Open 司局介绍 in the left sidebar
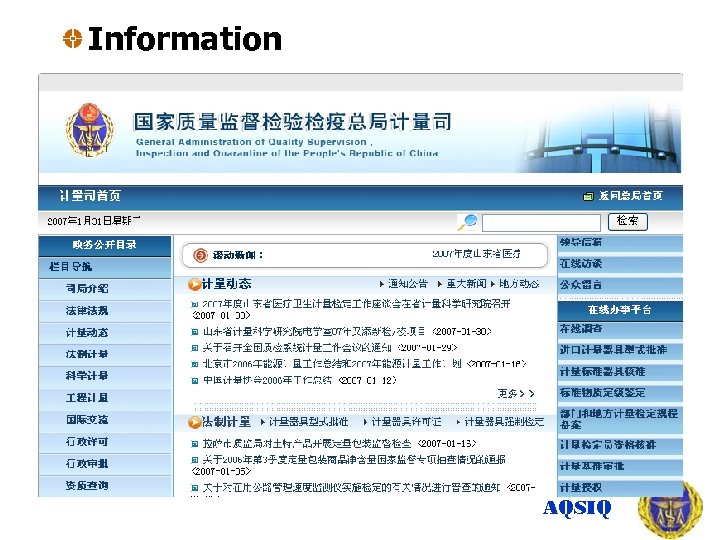Viewport: 720px width, 540px height. tap(87, 289)
